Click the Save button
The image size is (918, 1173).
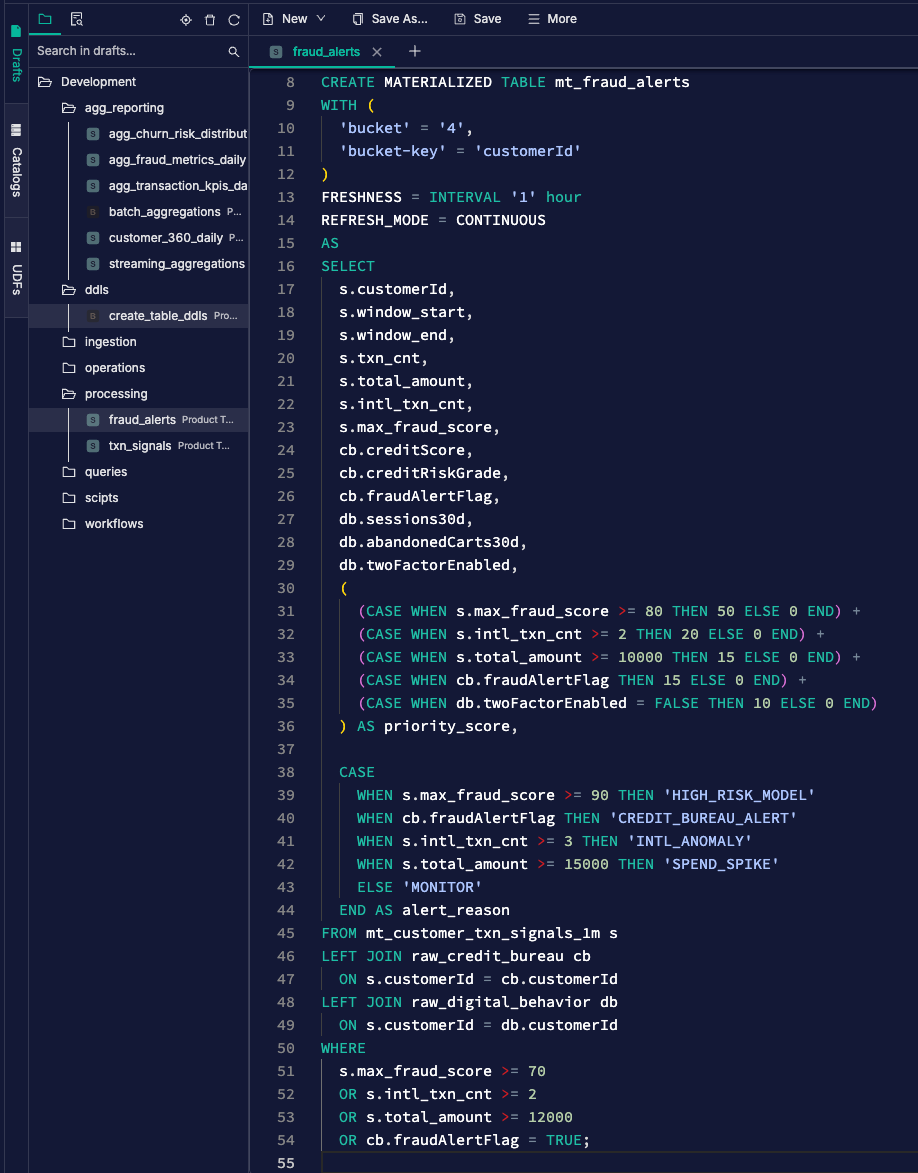tap(478, 19)
